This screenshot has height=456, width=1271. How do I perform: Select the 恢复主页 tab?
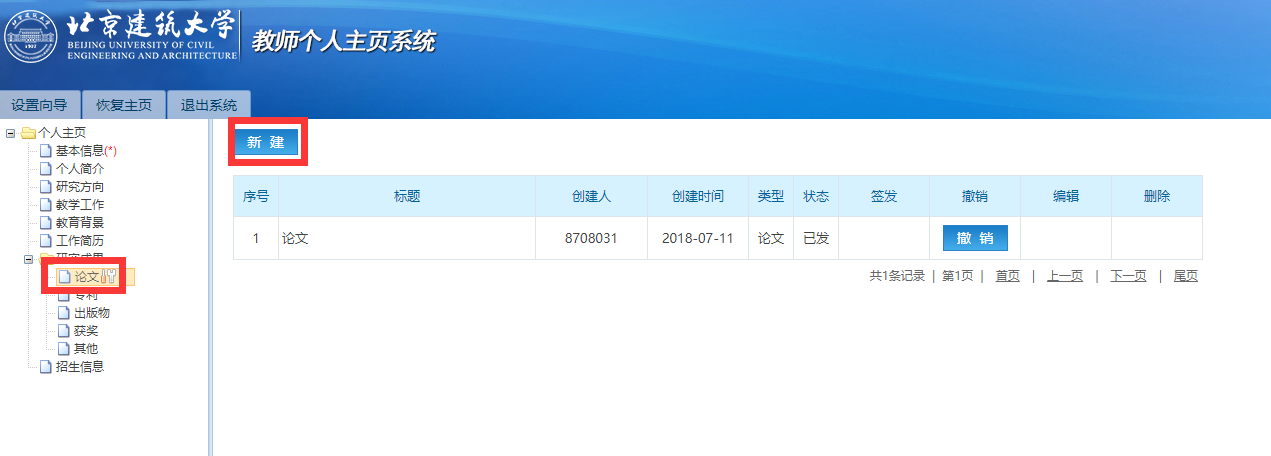coord(123,105)
